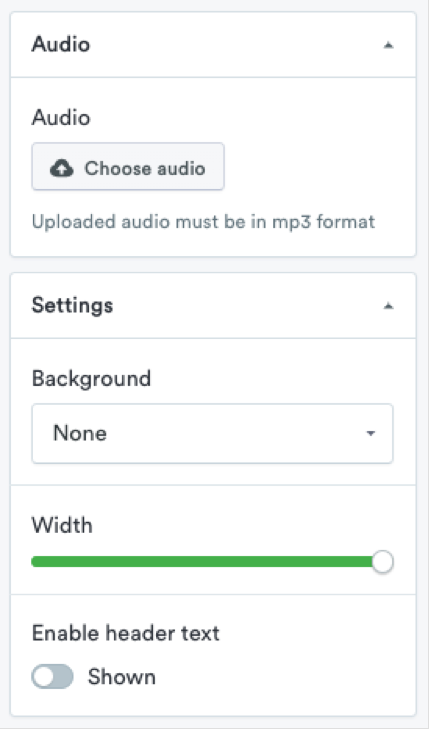
Task: Click the Choose audio button text
Action: [x=145, y=168]
